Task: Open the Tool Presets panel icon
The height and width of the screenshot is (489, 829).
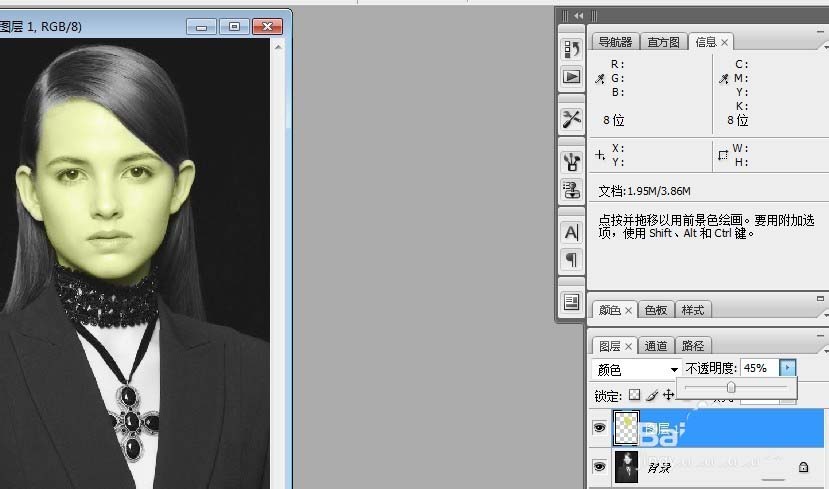Action: 572,119
